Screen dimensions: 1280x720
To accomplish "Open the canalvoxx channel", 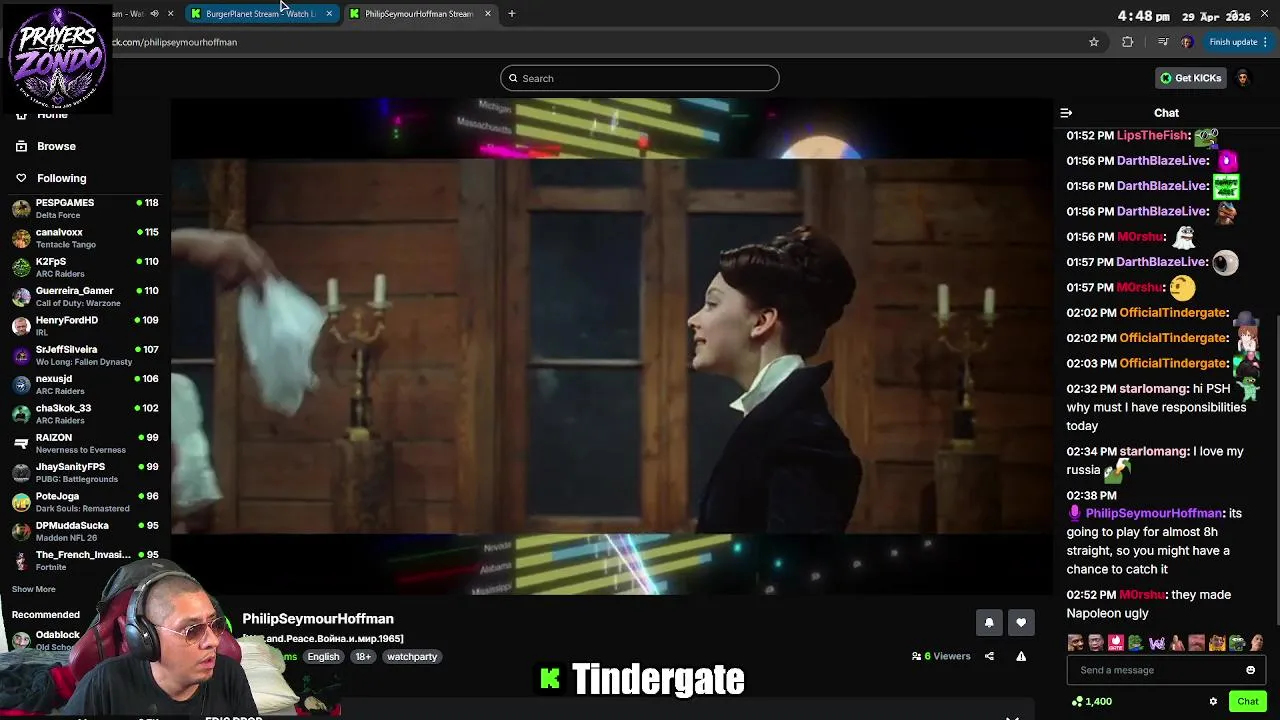I will pos(85,238).
